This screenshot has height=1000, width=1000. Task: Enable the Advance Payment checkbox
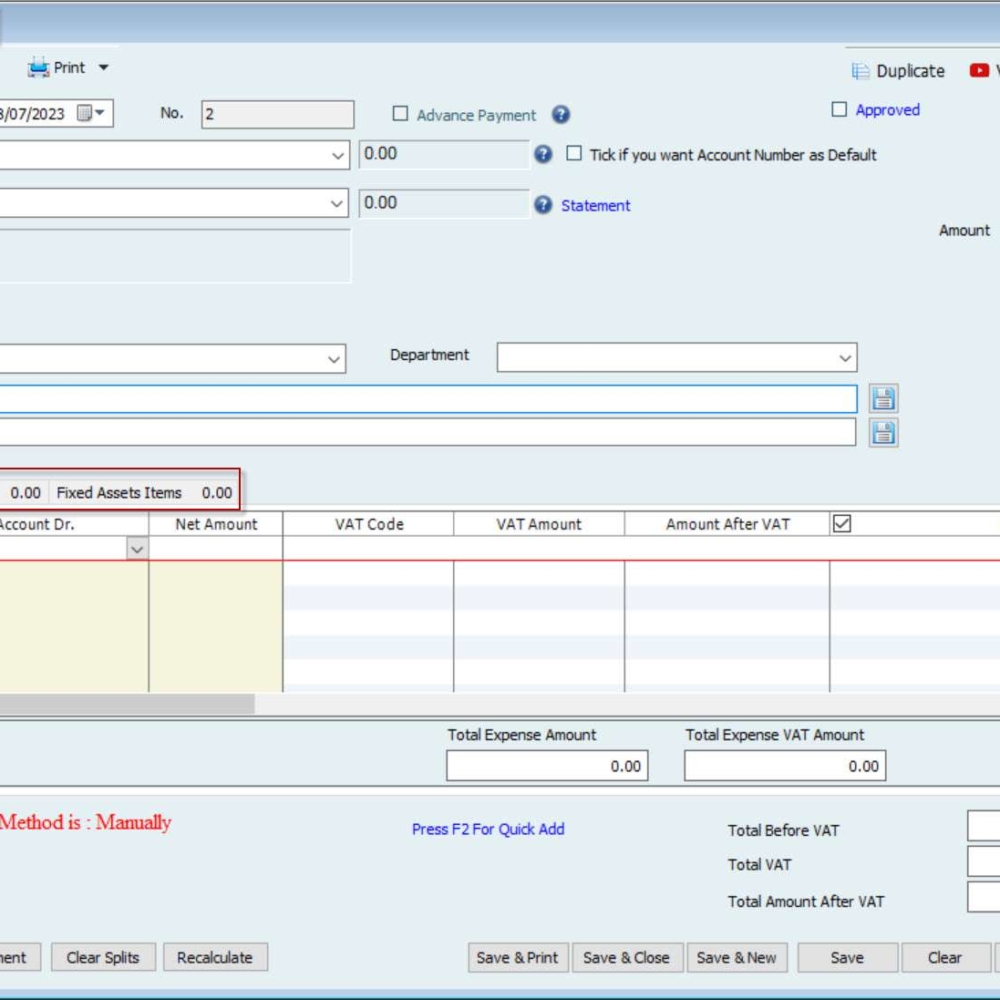tap(400, 114)
